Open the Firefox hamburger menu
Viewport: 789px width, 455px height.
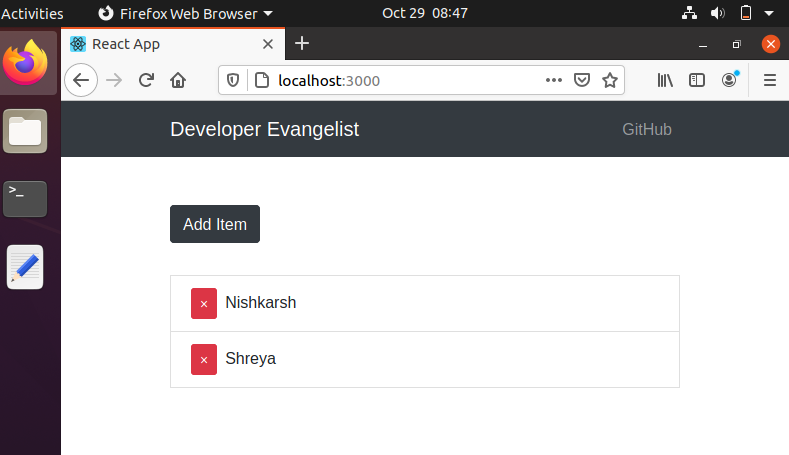[x=770, y=80]
